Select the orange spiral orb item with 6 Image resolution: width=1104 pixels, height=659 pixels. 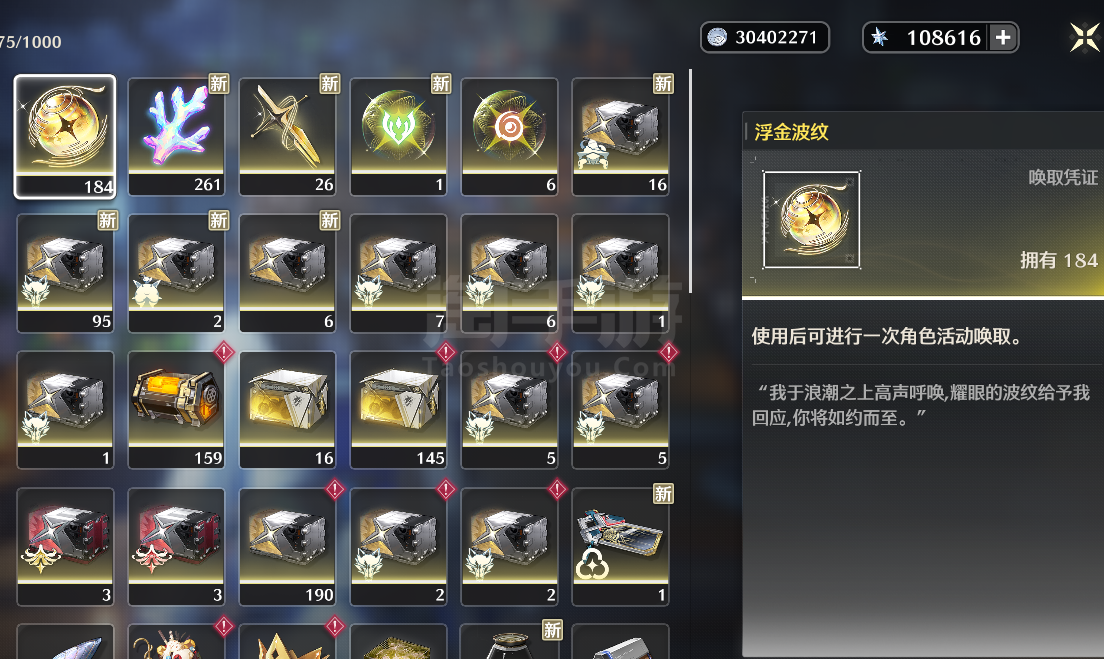coord(509,137)
